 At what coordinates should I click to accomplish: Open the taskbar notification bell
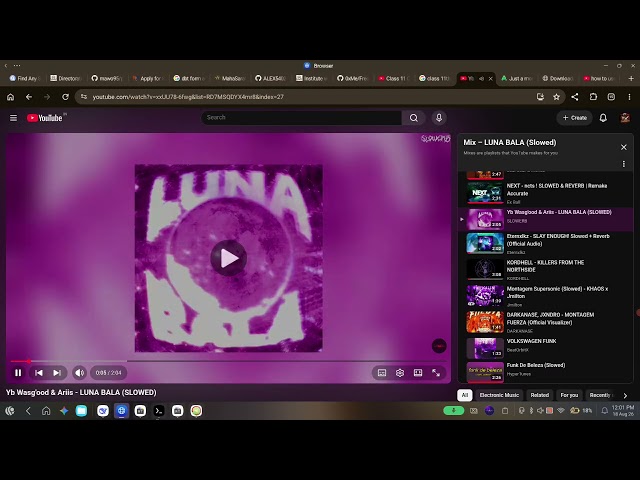click(604, 411)
